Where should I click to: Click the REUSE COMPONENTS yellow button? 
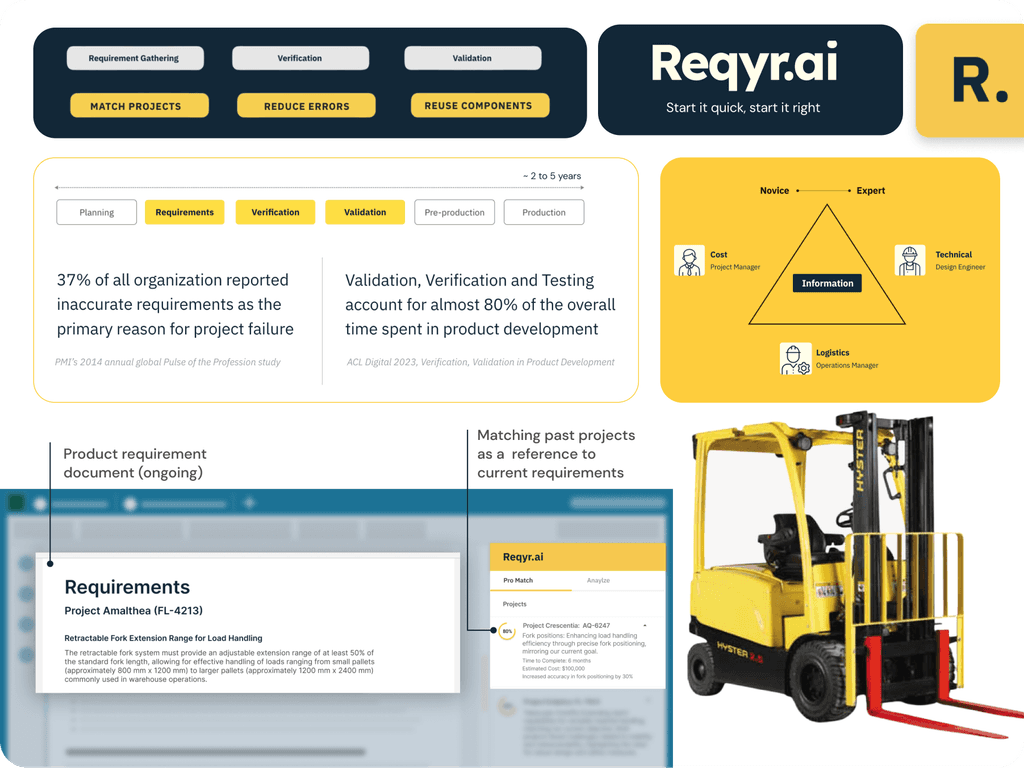479,105
